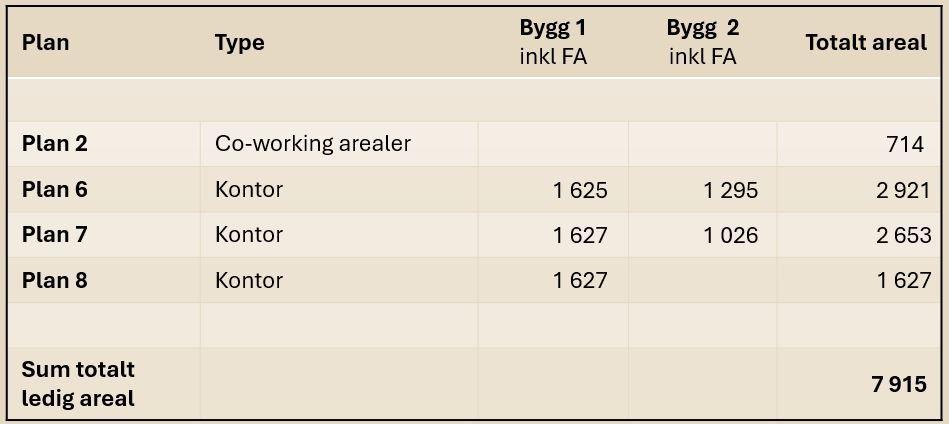Image resolution: width=949 pixels, height=424 pixels.
Task: Click the Type column header
Action: coord(240,43)
